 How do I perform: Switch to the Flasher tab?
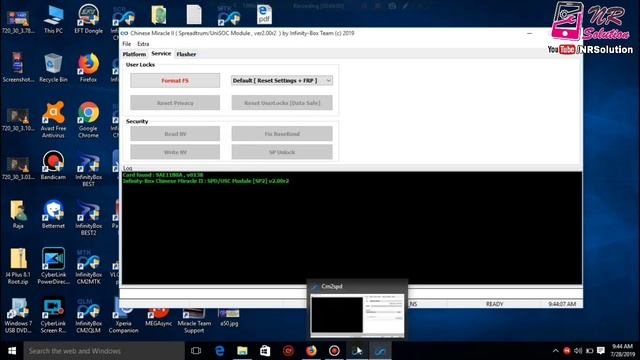coord(186,54)
